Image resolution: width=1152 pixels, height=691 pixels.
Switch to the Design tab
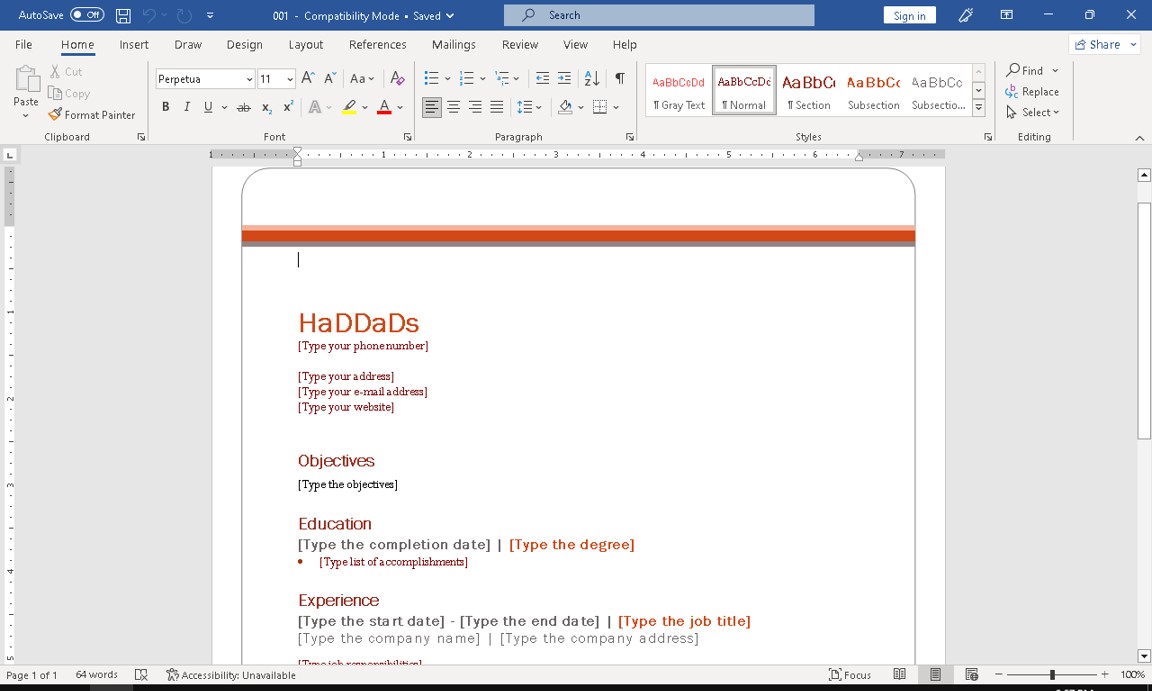click(245, 45)
